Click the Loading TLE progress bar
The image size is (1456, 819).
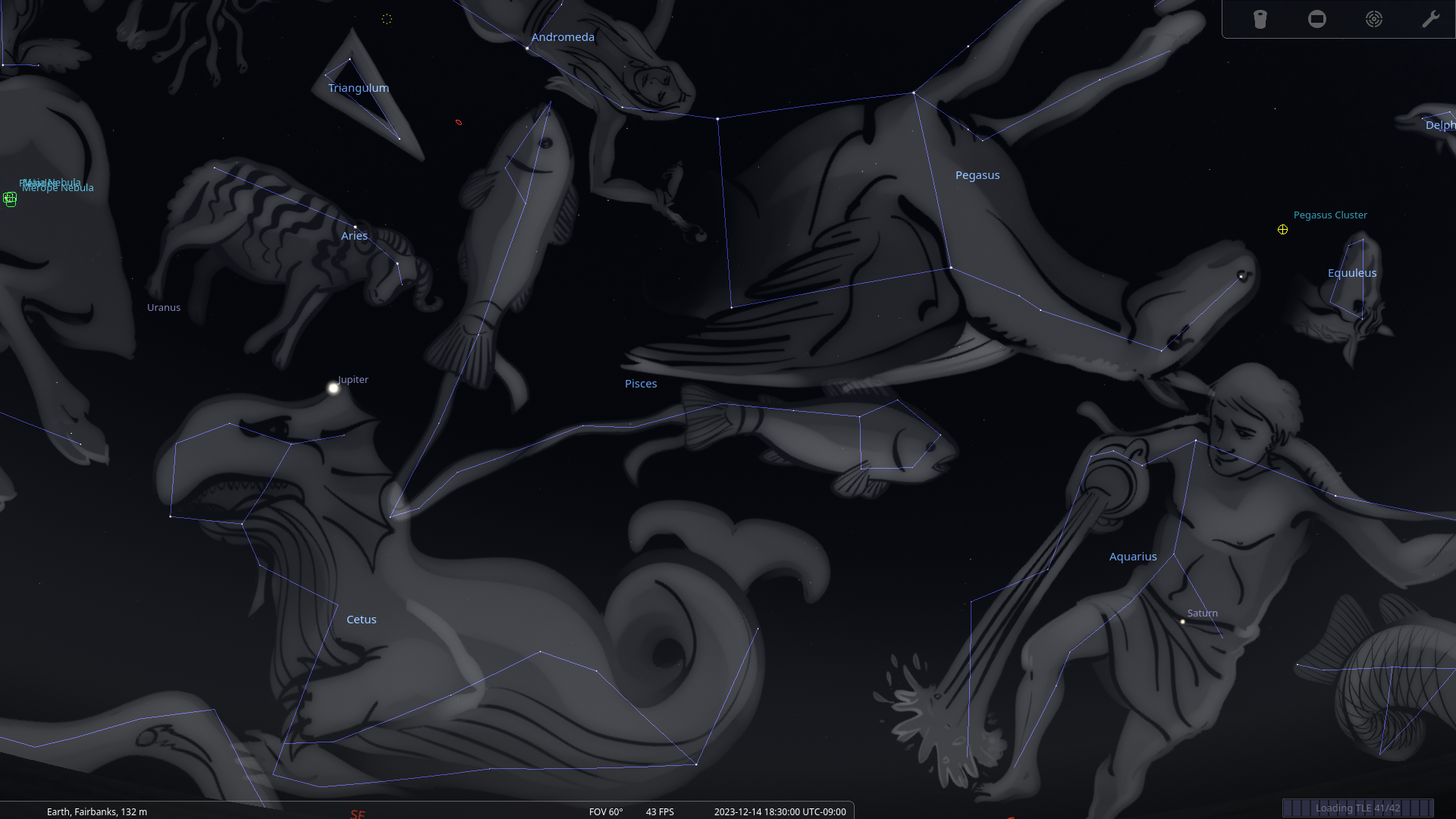[1357, 808]
